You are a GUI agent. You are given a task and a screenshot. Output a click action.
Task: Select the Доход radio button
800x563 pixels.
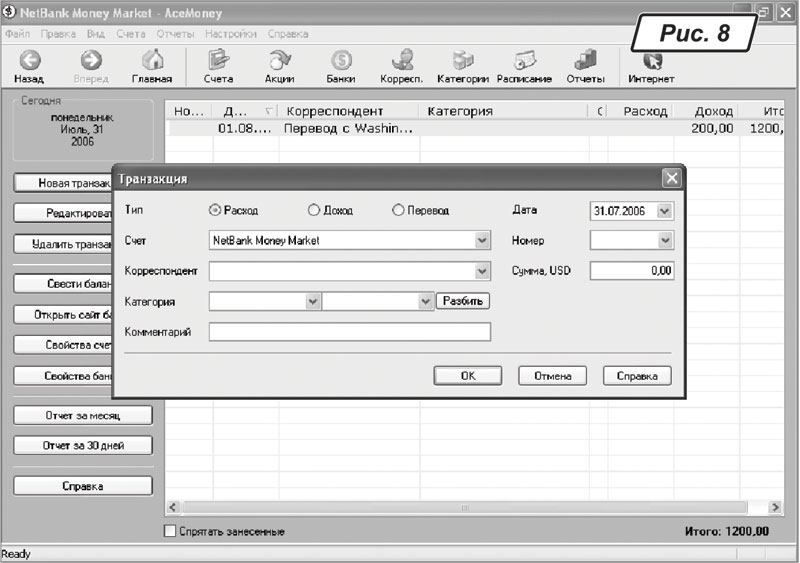coord(313,211)
